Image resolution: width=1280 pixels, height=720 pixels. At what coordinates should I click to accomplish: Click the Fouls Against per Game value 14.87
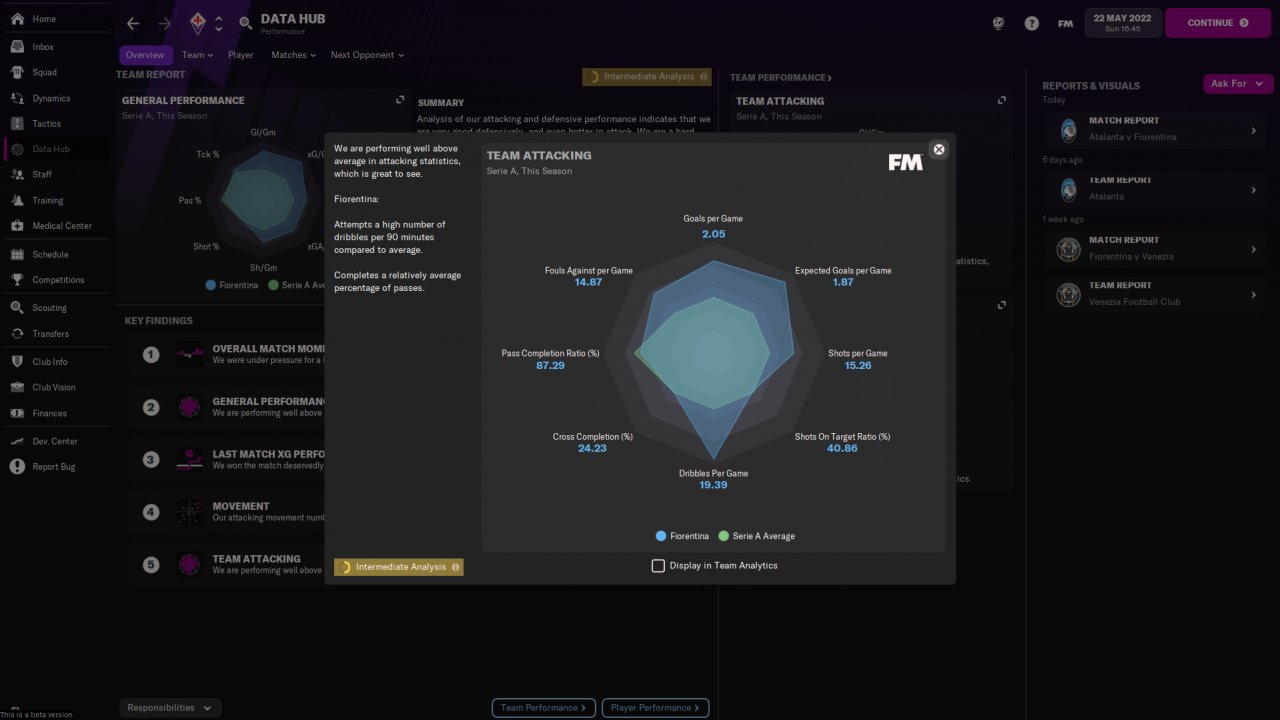pos(588,282)
